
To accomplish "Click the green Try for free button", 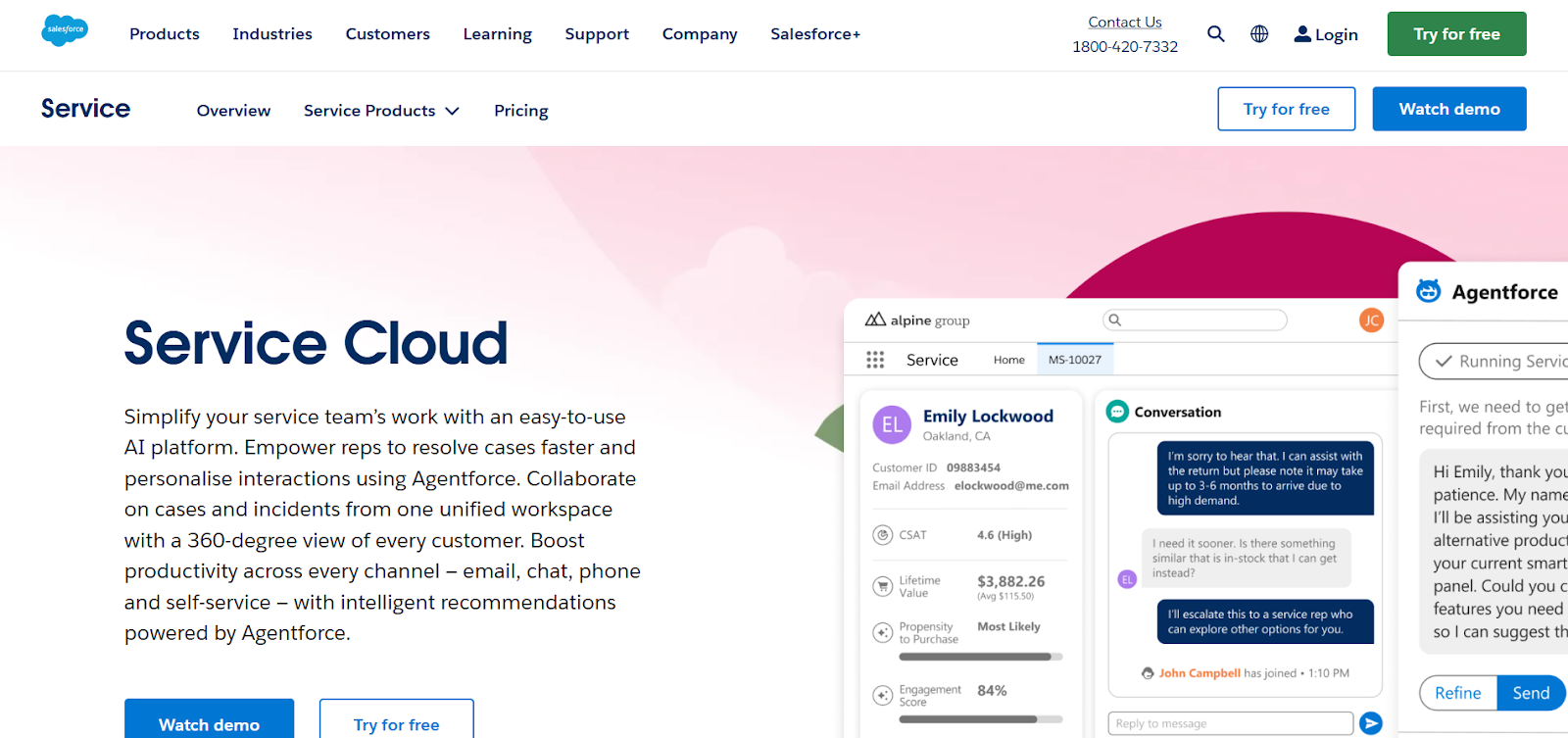I will (1456, 34).
